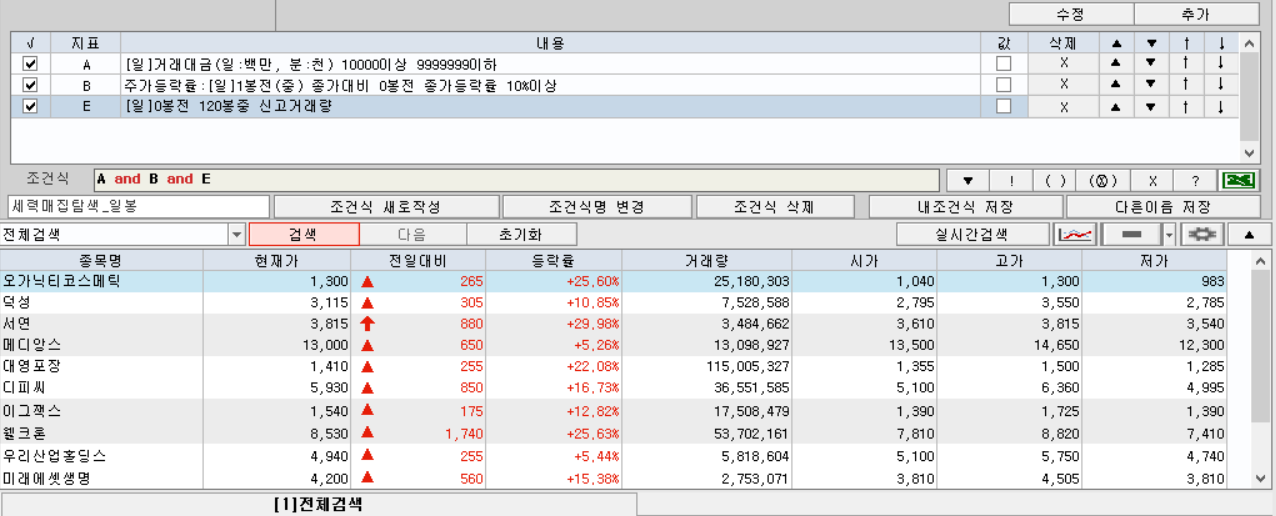
Task: Move condition A to top with ↑ arrow
Action: (1186, 64)
